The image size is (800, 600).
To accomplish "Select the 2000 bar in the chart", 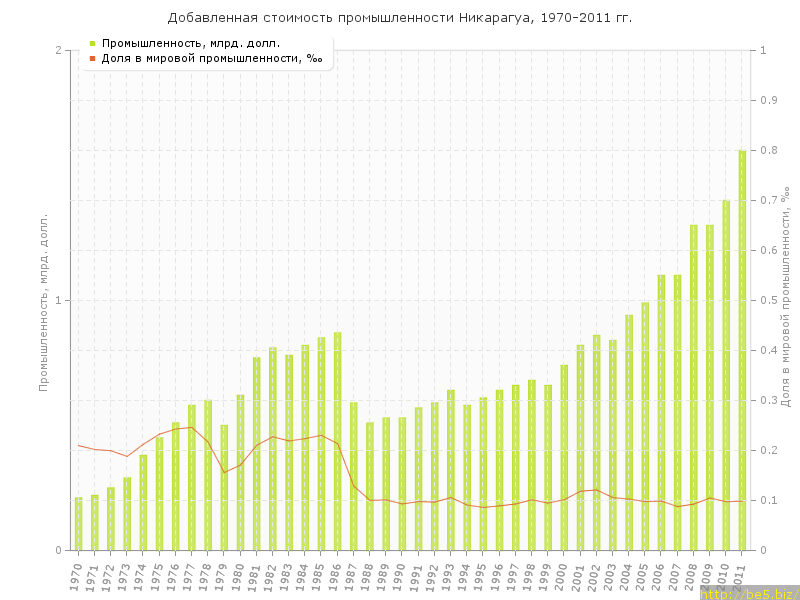I will (564, 457).
